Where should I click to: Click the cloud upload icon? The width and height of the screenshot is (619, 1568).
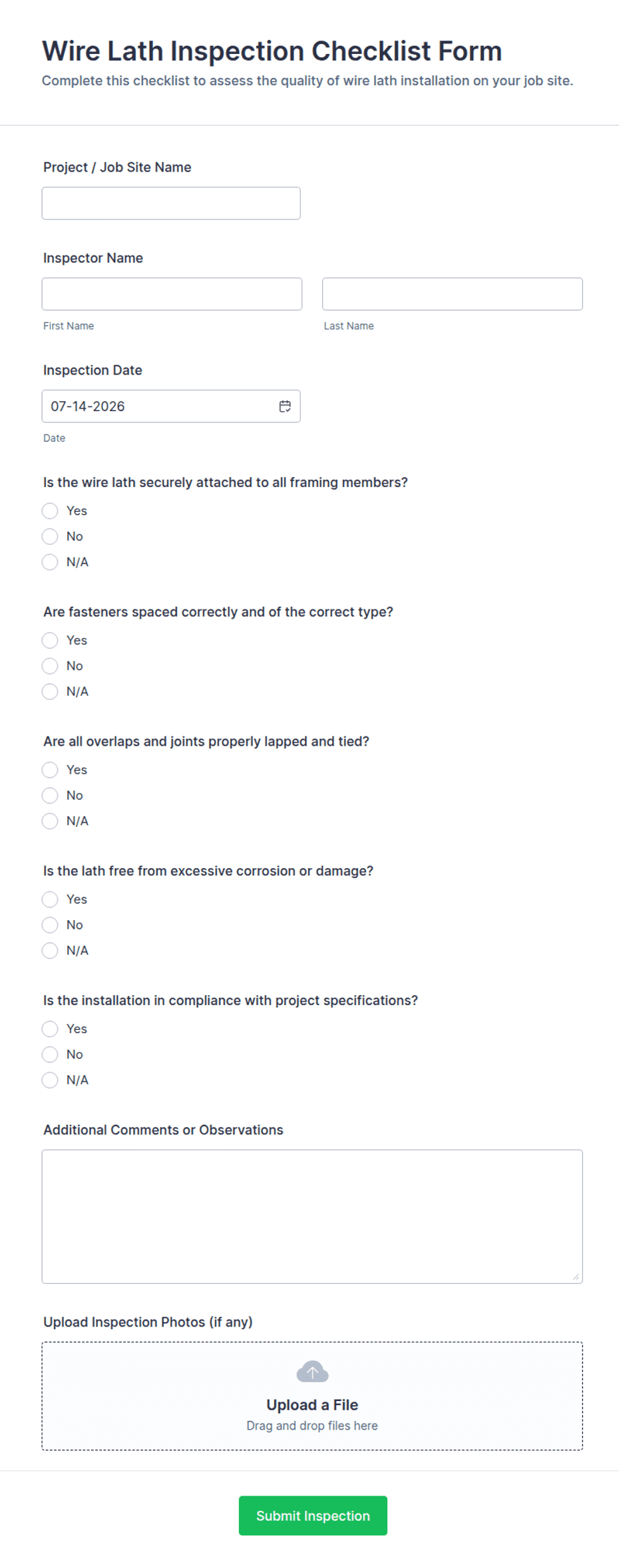coord(312,1371)
